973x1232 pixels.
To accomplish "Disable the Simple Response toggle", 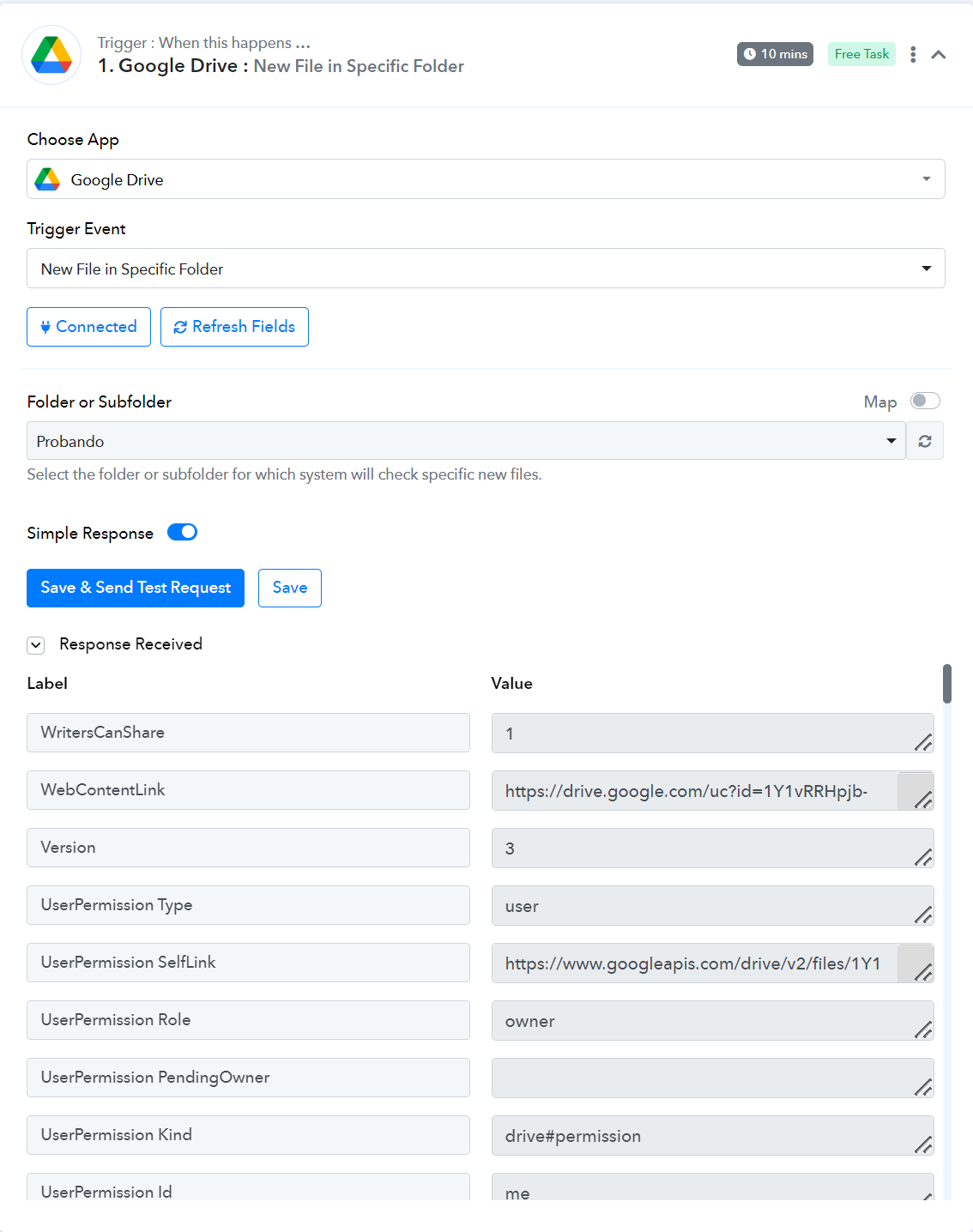I will (x=182, y=532).
